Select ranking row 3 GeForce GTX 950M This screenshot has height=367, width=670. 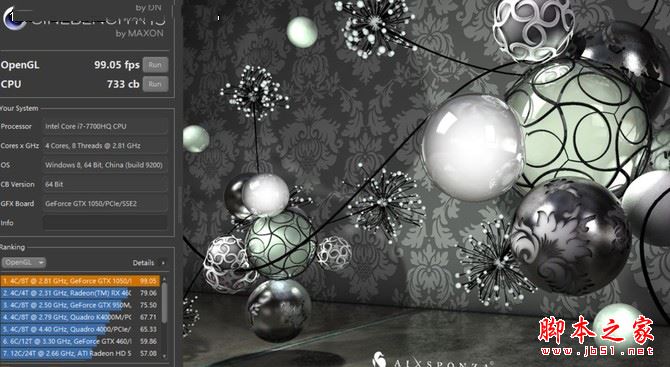(80, 305)
